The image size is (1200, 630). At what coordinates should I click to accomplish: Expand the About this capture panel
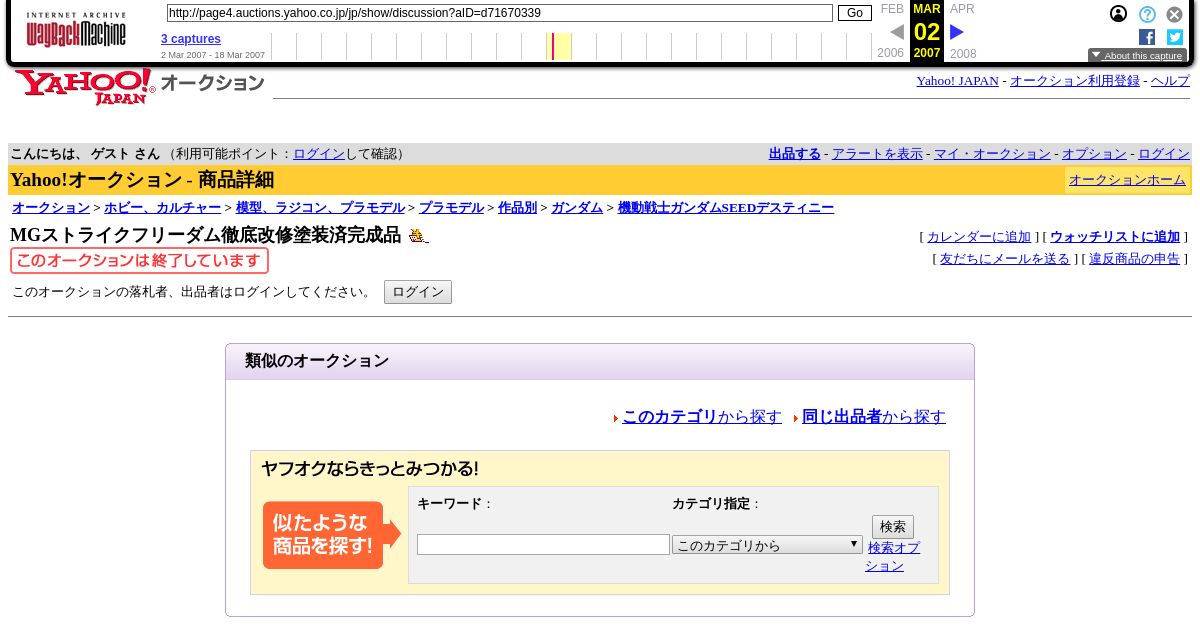tap(1137, 56)
